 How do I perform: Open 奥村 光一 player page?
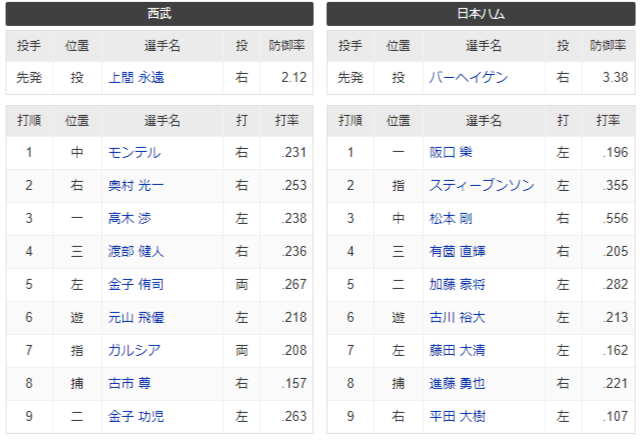pyautogui.click(x=136, y=185)
